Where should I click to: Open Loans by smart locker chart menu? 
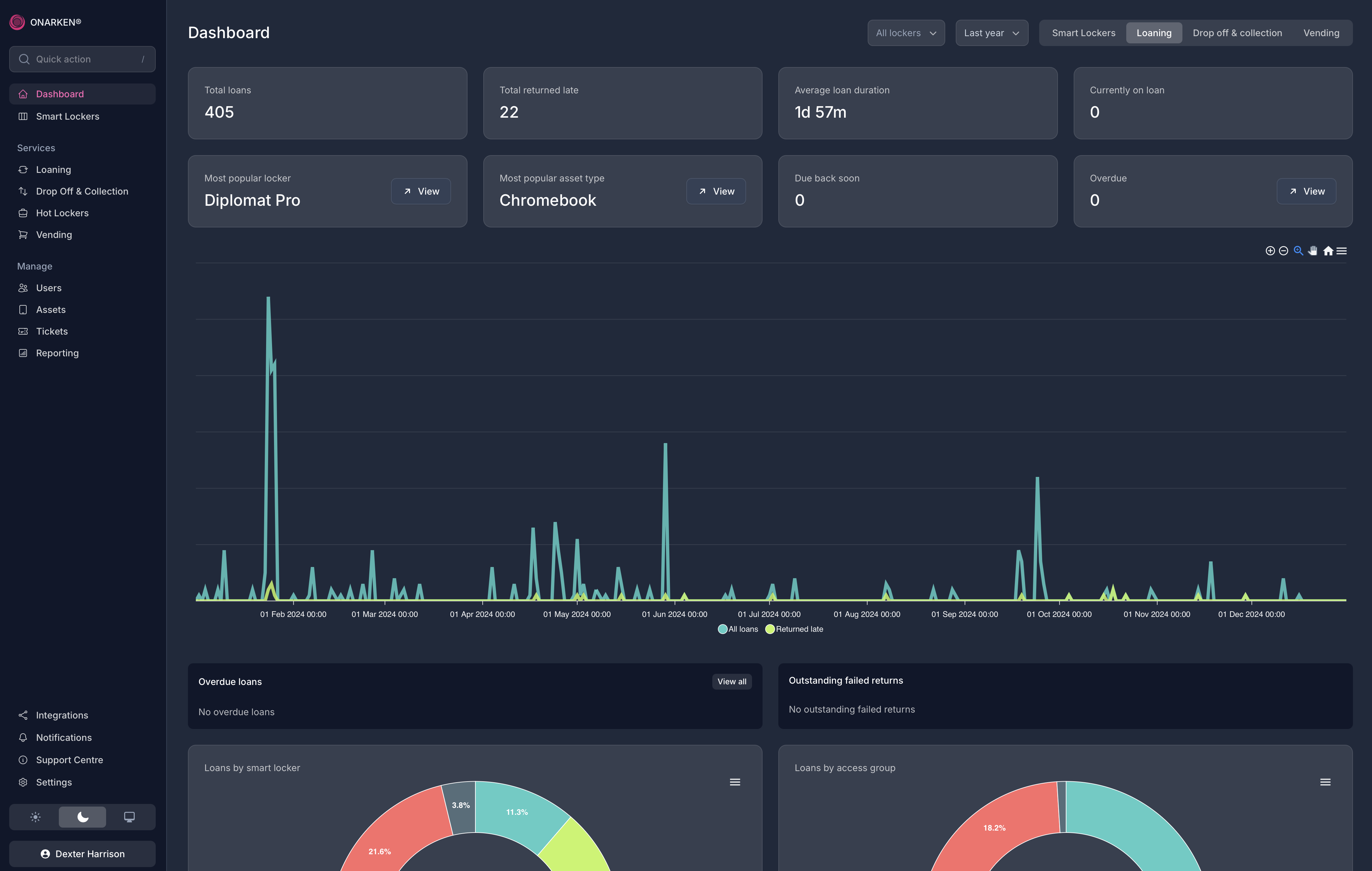point(735,782)
